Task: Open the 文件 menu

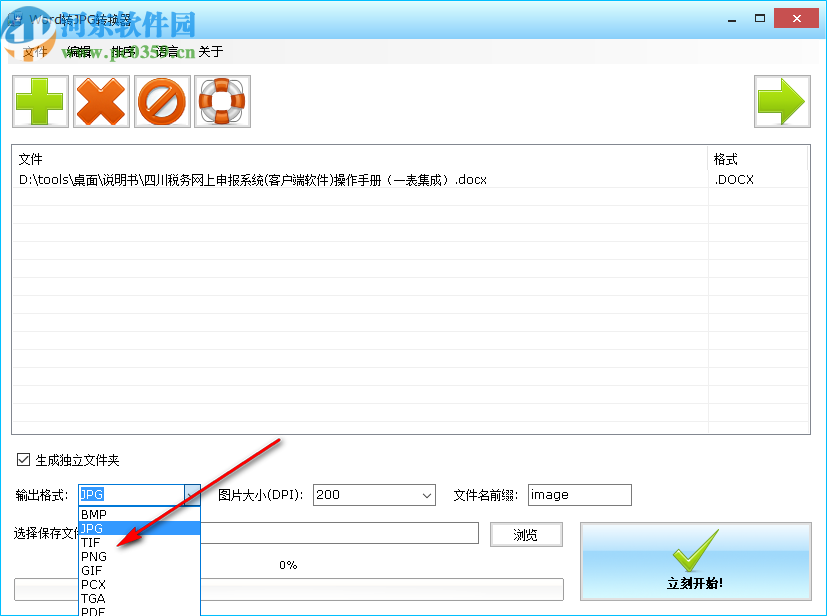Action: point(33,52)
